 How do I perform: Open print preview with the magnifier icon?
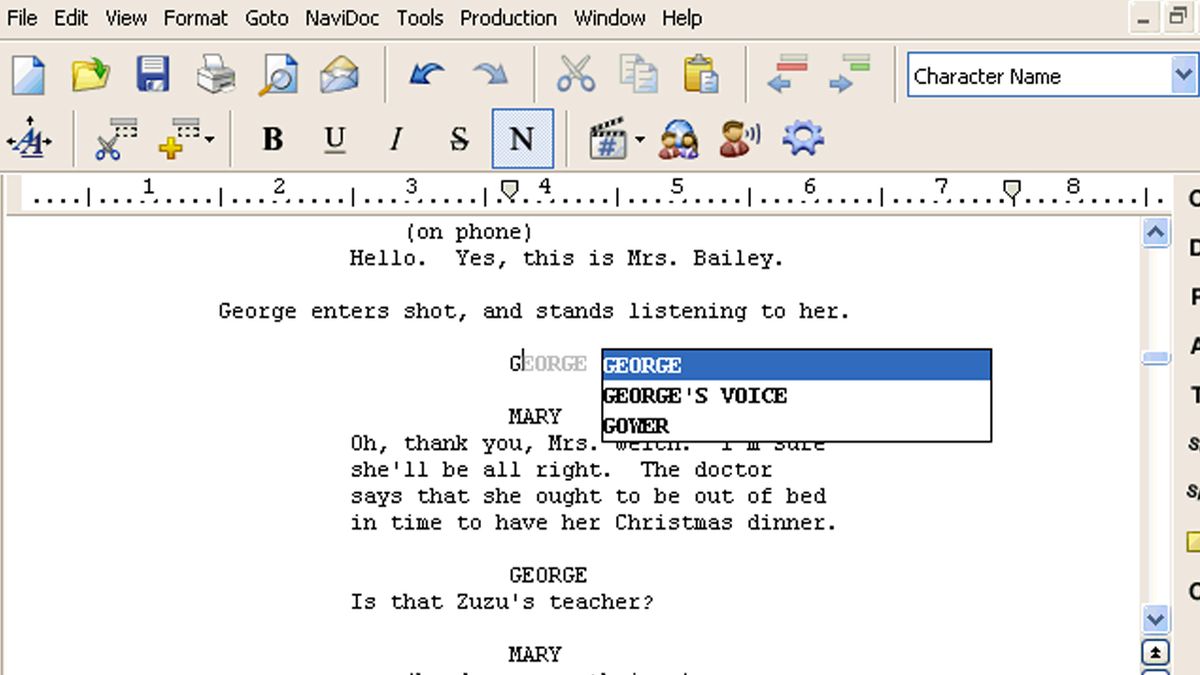[278, 74]
